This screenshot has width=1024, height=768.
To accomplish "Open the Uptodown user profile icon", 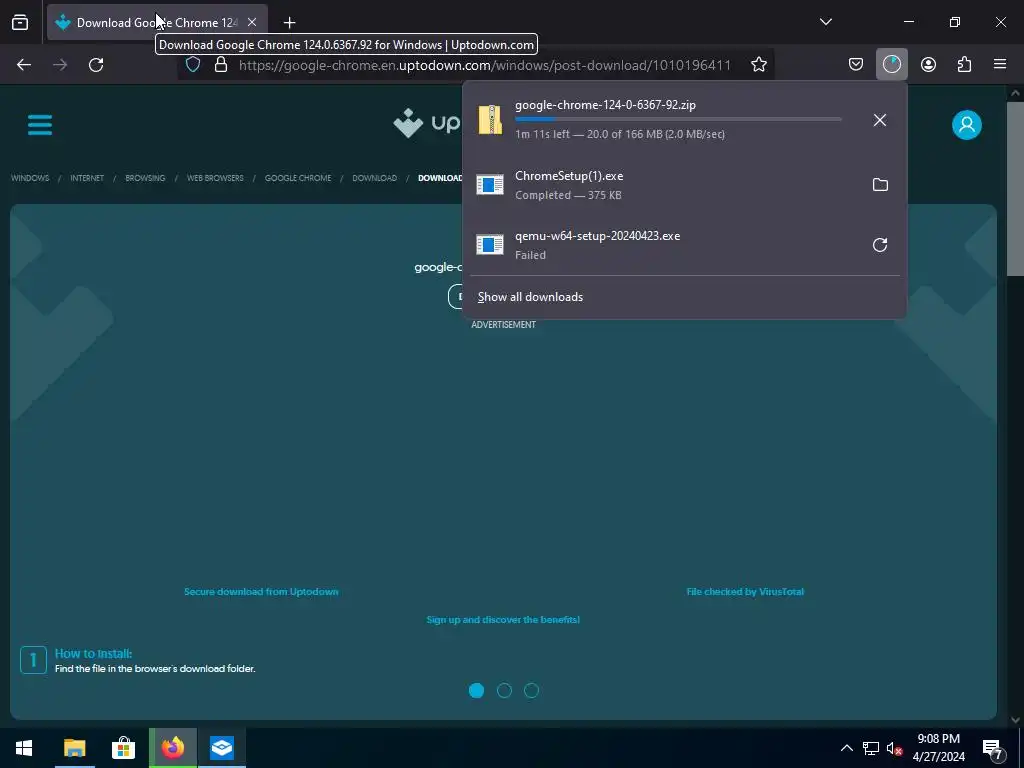I will (x=967, y=125).
